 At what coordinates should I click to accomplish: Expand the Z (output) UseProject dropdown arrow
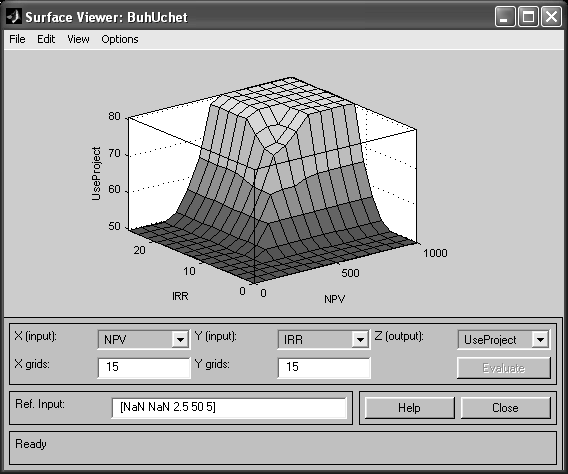coord(540,340)
